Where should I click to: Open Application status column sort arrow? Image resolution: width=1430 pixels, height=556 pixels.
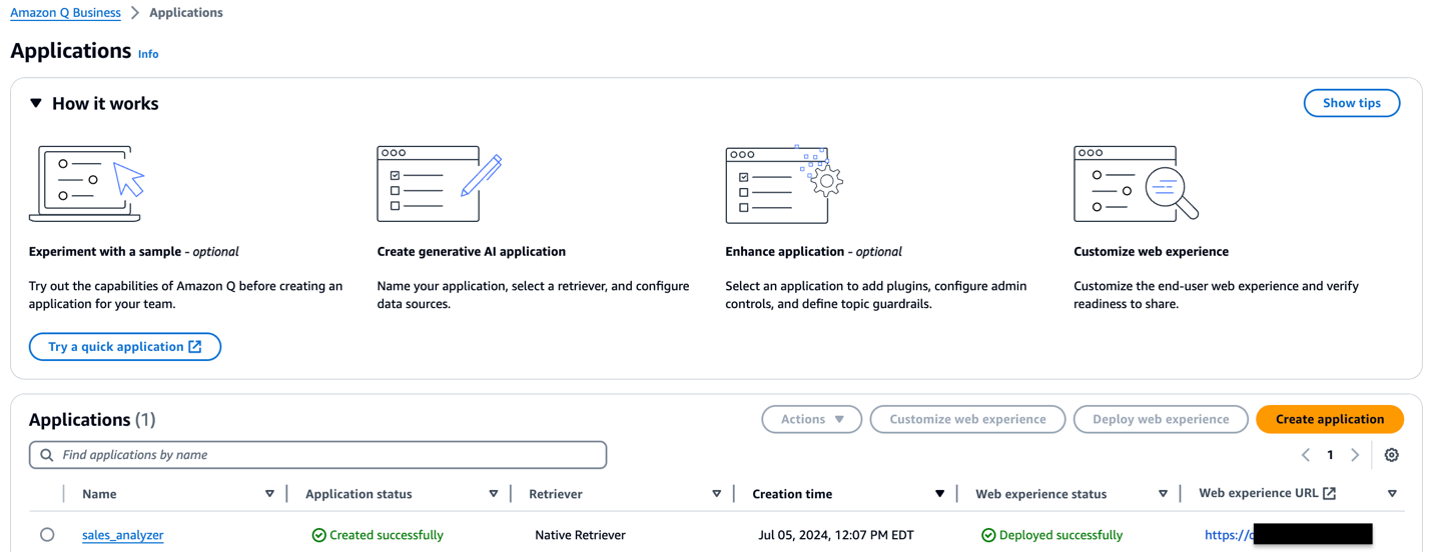(x=494, y=494)
